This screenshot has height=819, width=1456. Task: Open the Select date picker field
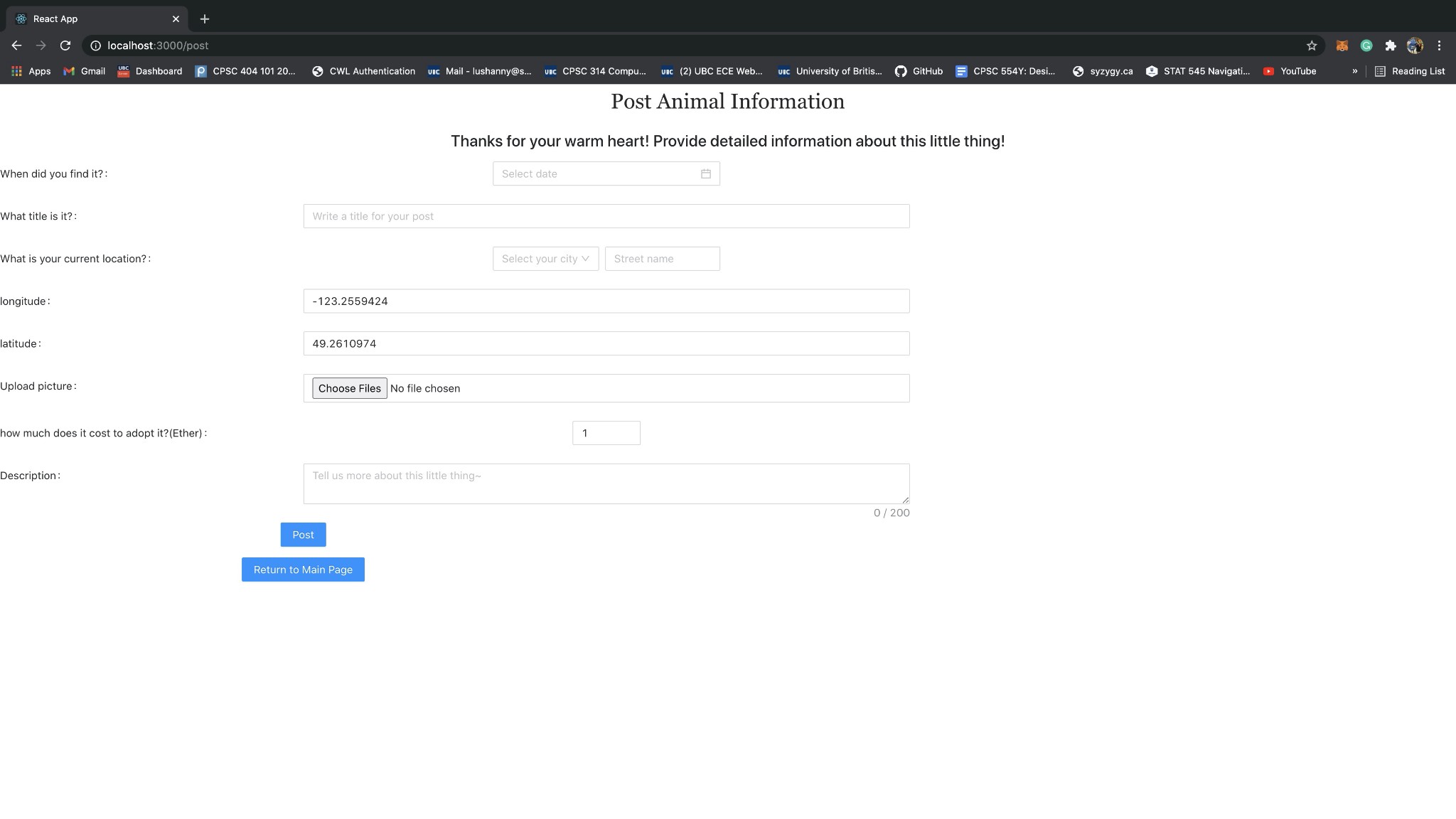tap(597, 173)
